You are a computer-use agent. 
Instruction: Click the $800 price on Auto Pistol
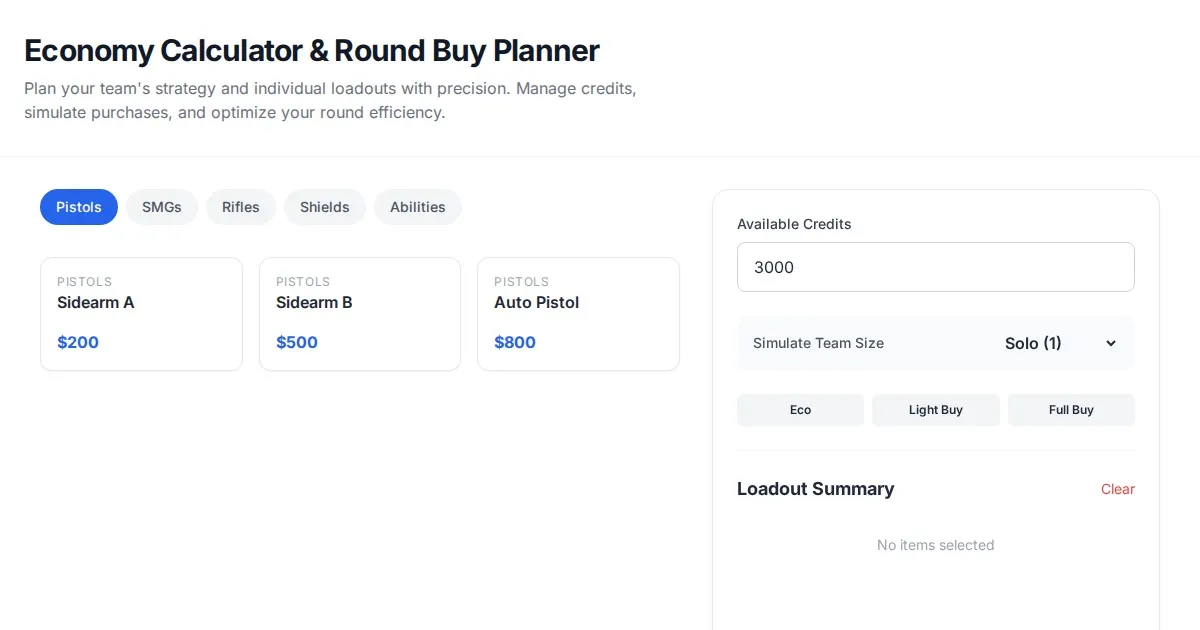[x=515, y=342]
